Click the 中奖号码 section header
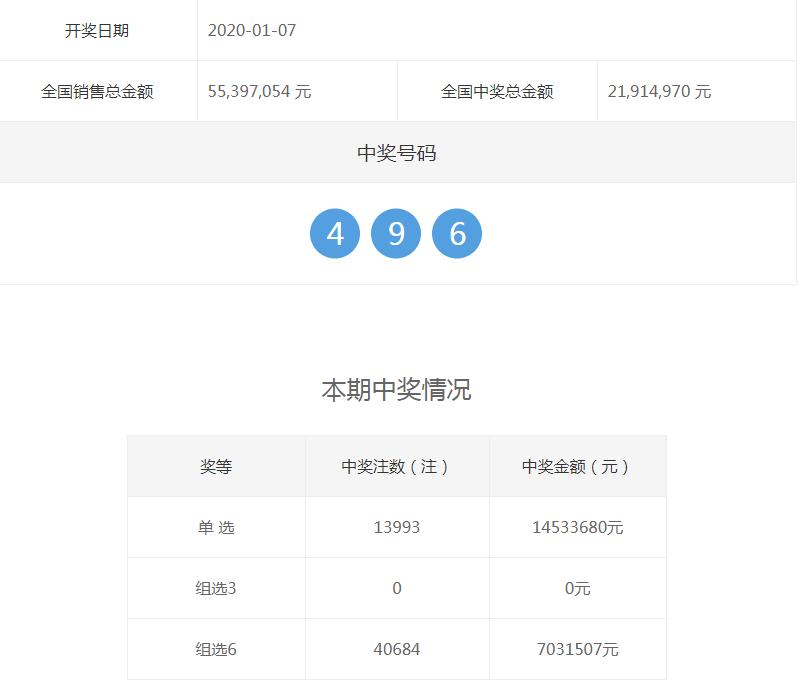The image size is (802, 681). (x=398, y=152)
